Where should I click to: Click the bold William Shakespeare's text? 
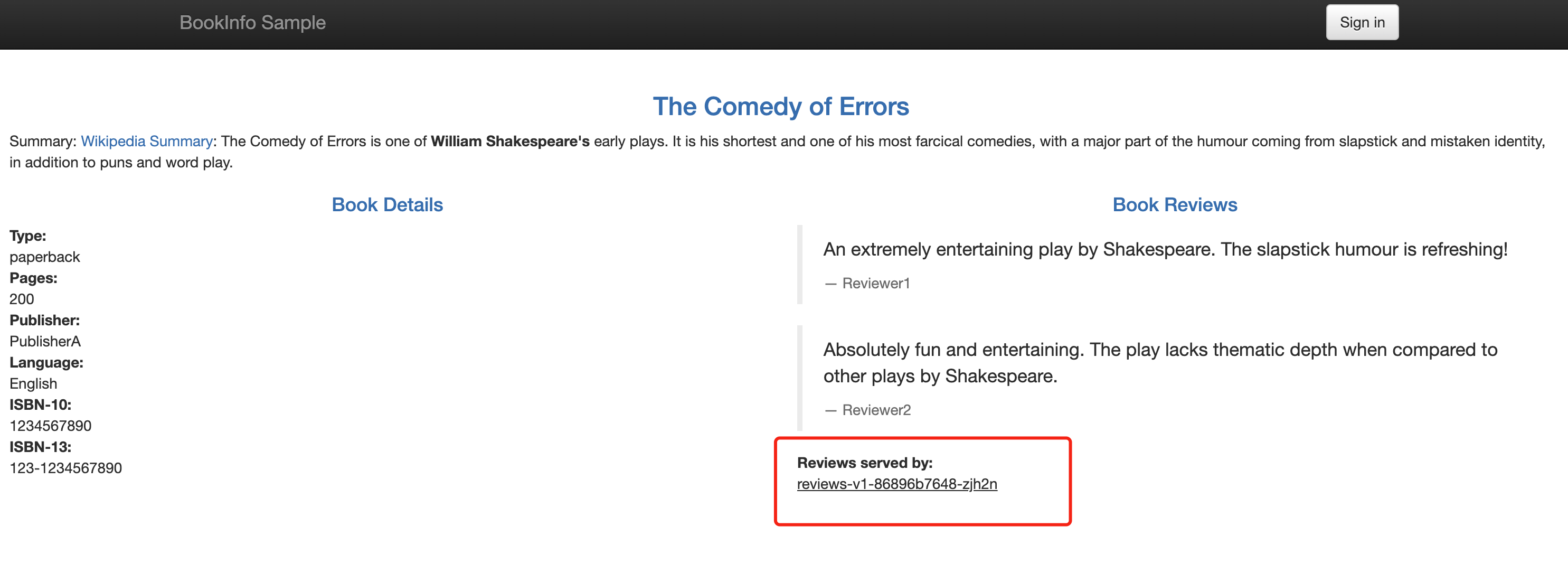pyautogui.click(x=510, y=141)
